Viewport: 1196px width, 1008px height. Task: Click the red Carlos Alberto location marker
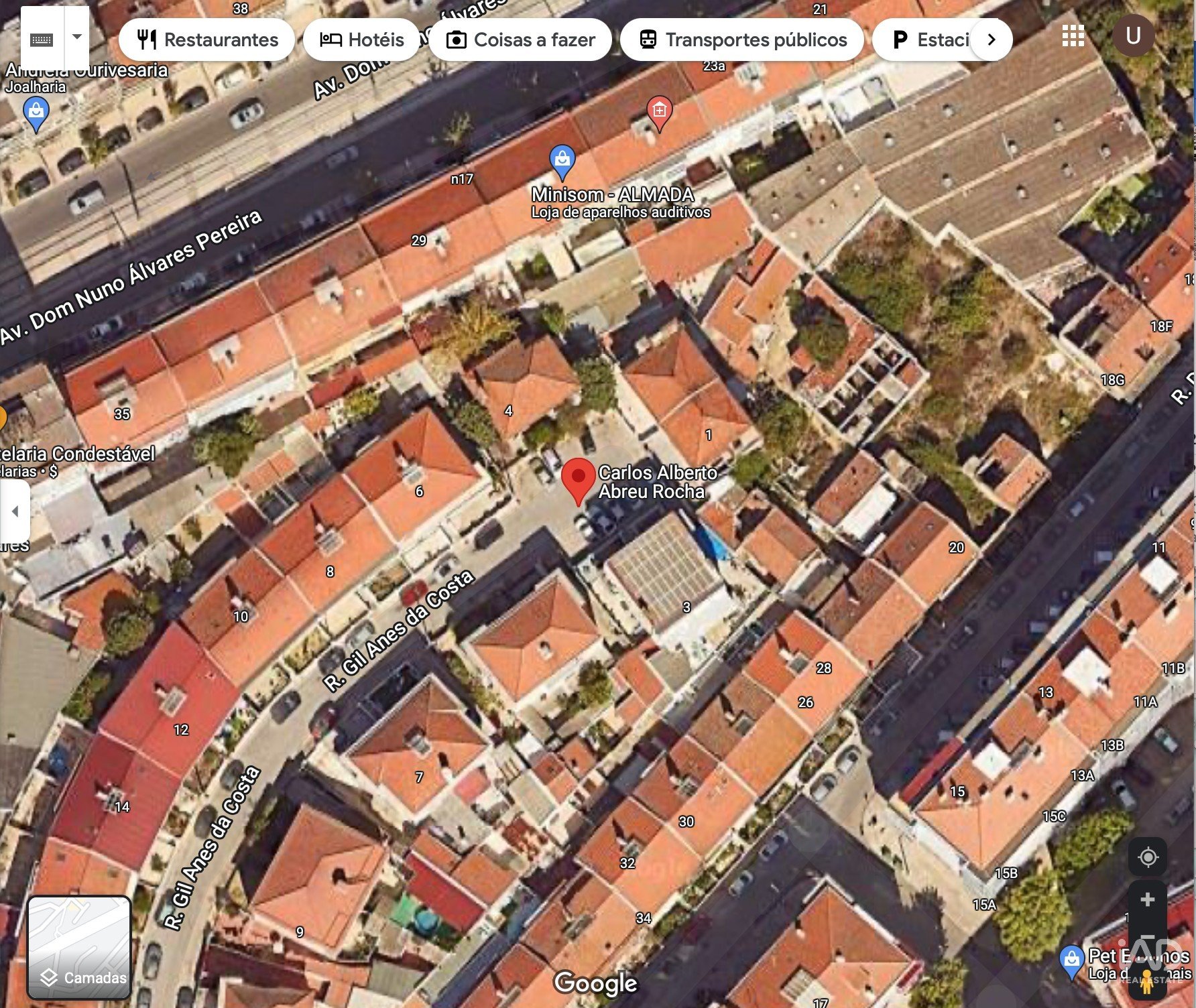pos(578,478)
